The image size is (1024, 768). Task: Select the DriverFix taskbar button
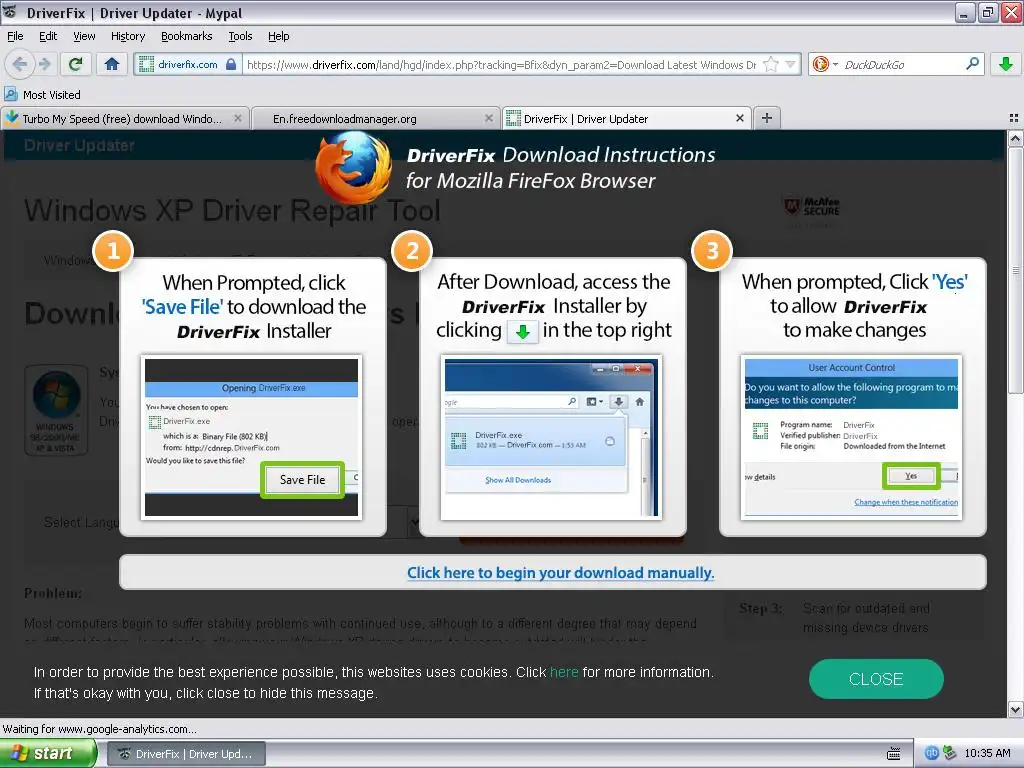click(x=186, y=754)
